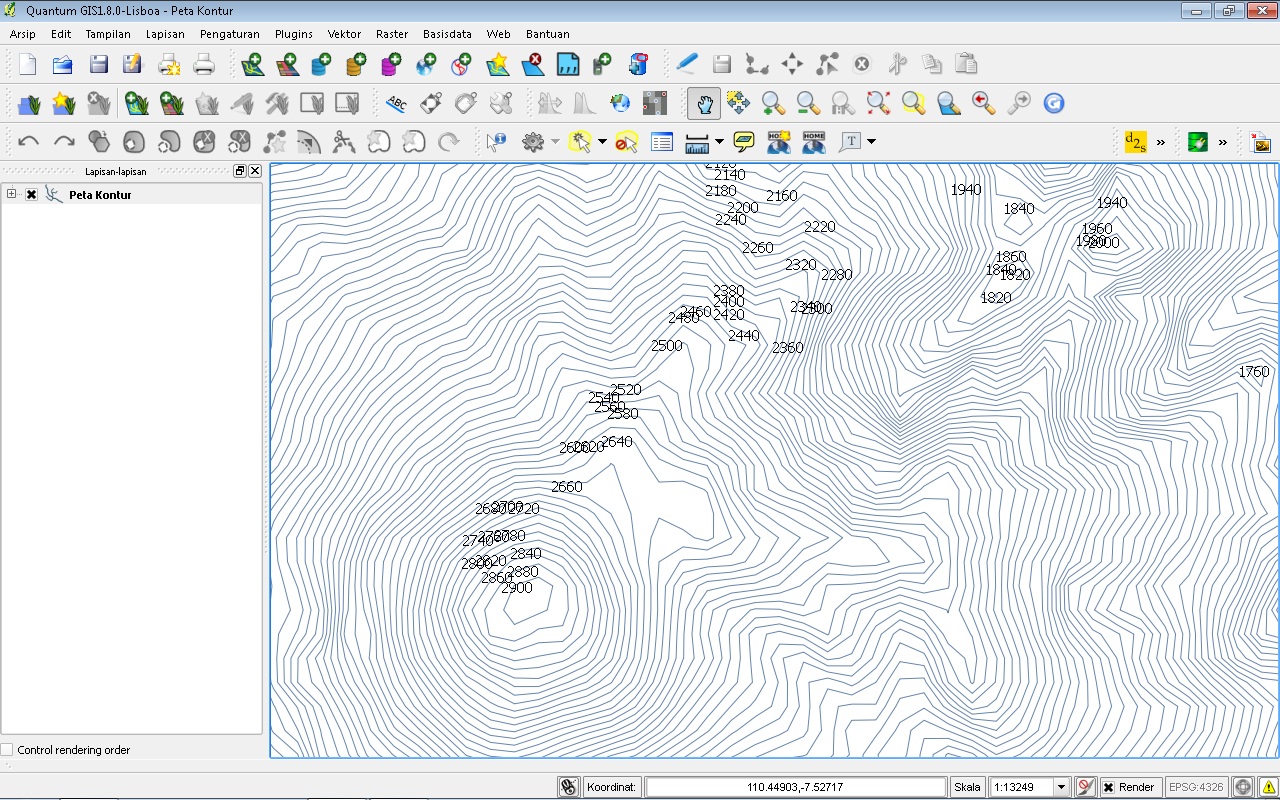Open the map tips tool

point(742,141)
